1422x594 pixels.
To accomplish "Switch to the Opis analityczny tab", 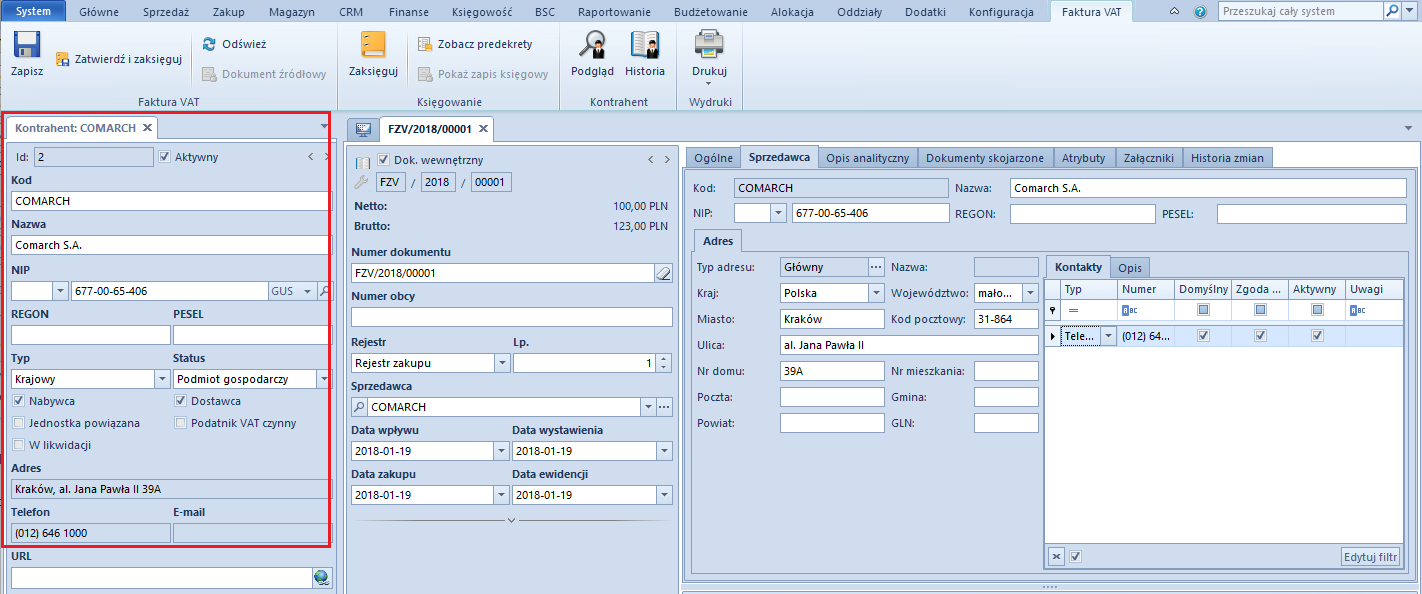I will coord(867,158).
